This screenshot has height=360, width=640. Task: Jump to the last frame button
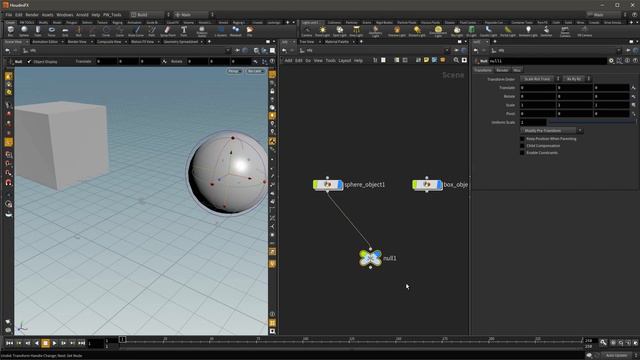pos(81,343)
